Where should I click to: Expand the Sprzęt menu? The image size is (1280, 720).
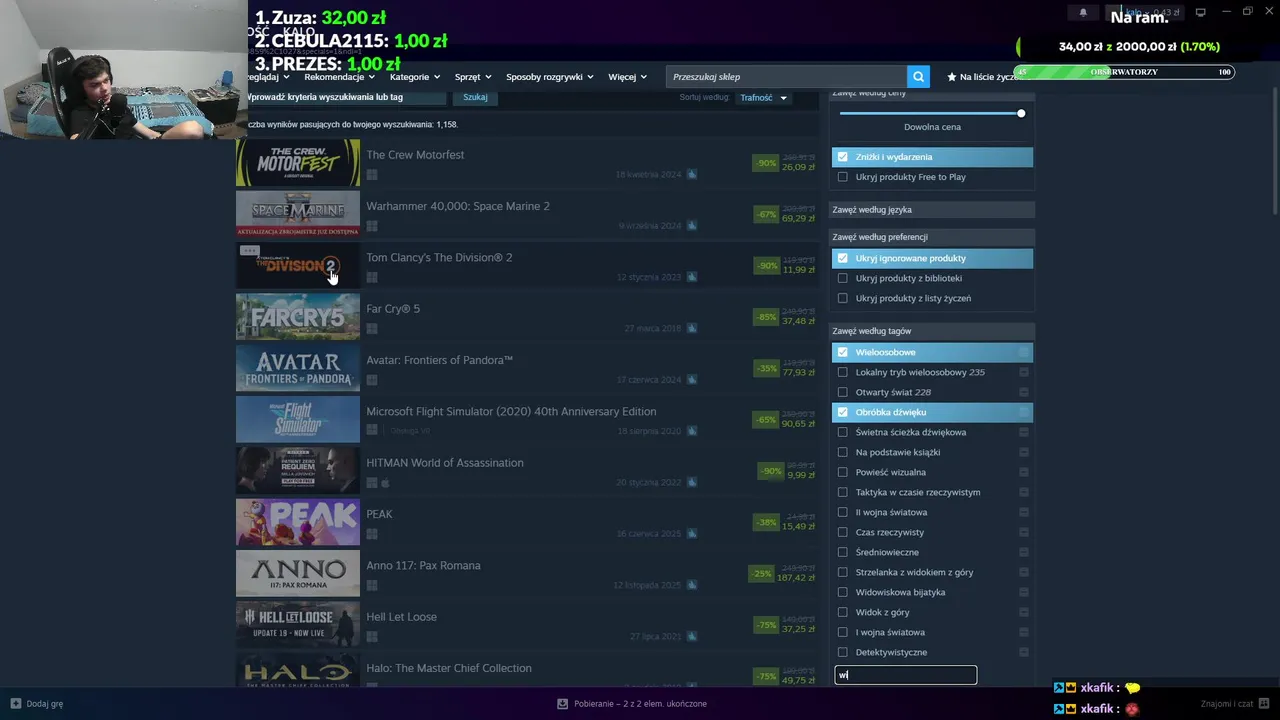(473, 77)
